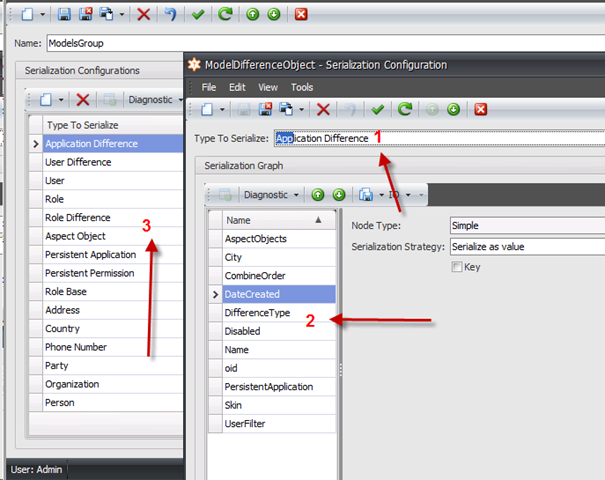Click red Delete X in Serialization Configuration toolbar
Screen dimensions: 605x480
click(323, 110)
